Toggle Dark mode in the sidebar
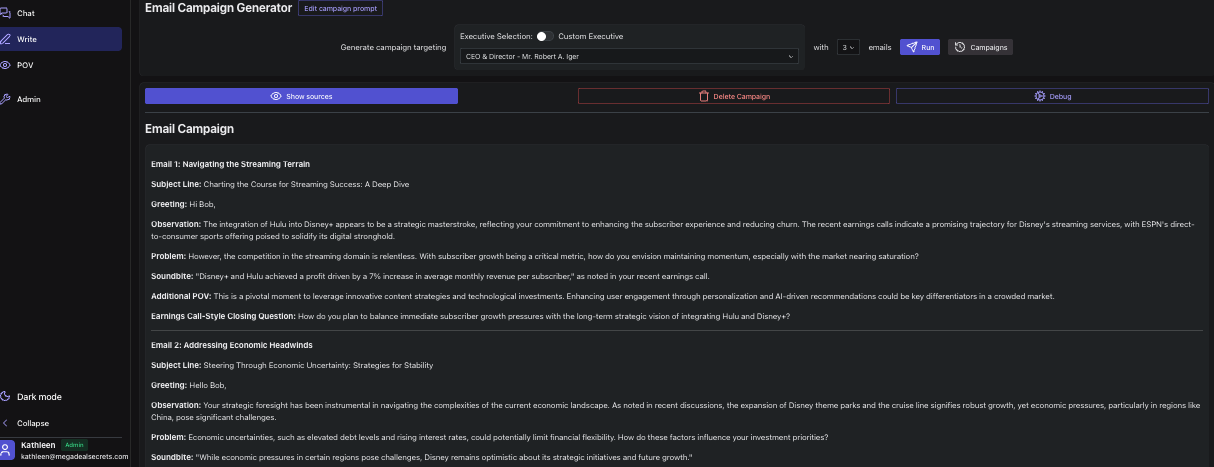The height and width of the screenshot is (467, 1214). tap(38, 397)
